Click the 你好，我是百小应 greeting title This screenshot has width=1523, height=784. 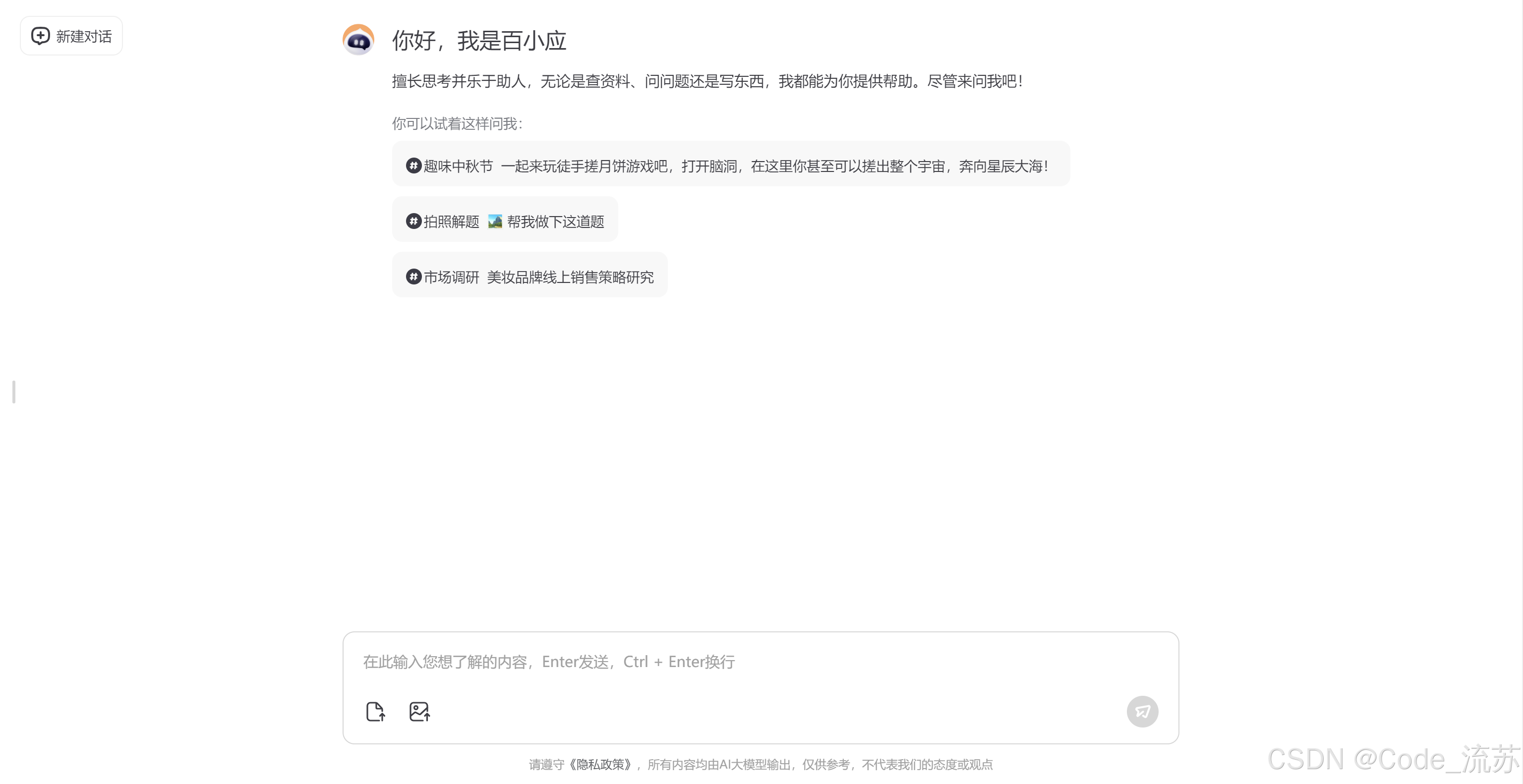(479, 41)
